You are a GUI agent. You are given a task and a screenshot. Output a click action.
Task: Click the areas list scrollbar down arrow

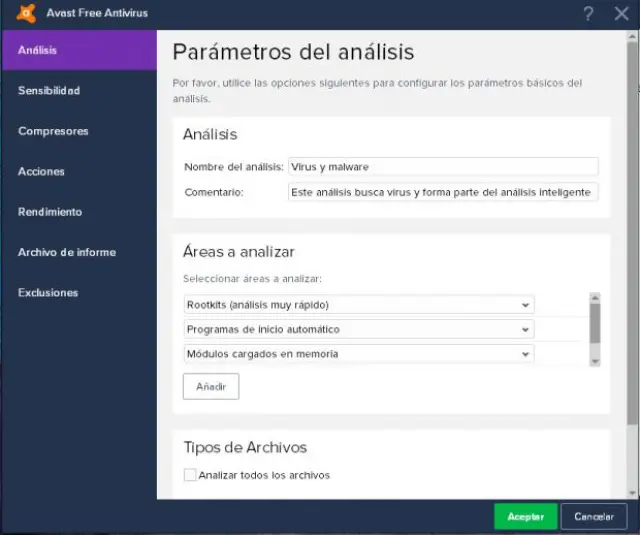pos(595,361)
